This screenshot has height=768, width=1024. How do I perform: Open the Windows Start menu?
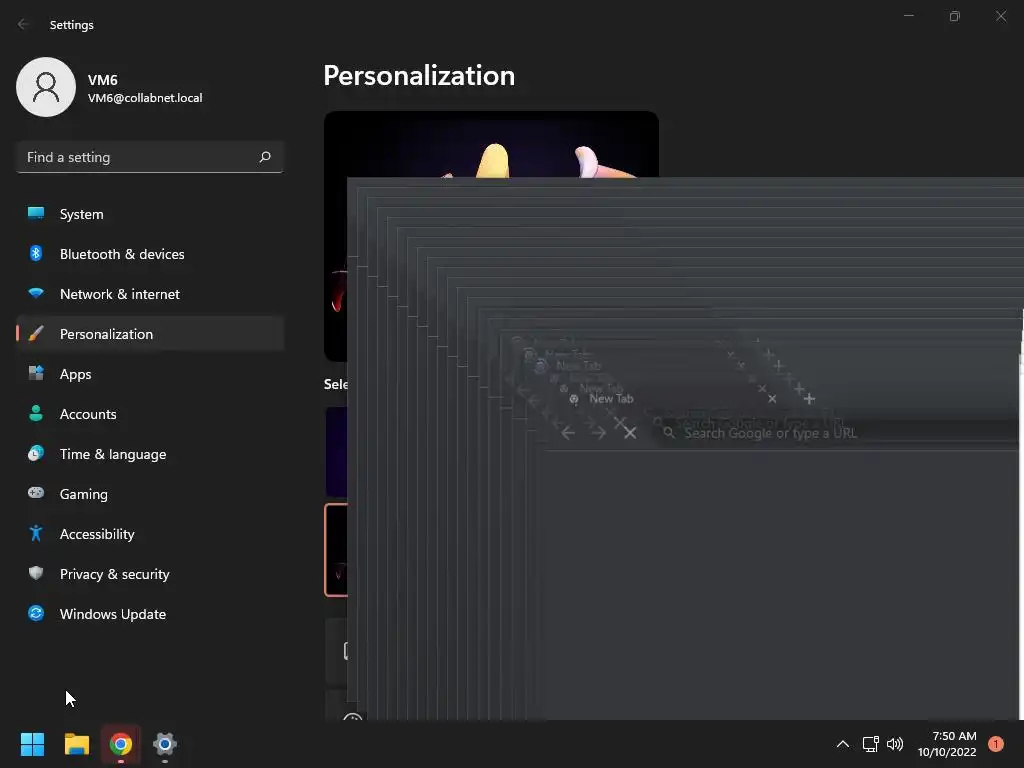[32, 744]
